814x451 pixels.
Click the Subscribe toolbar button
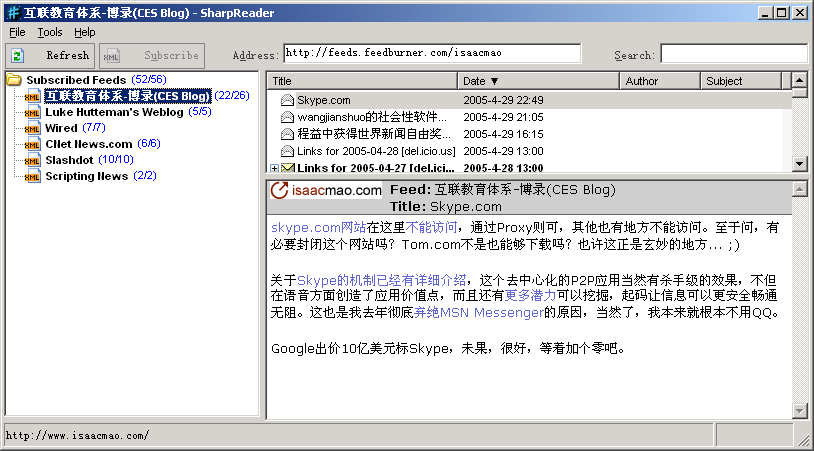[x=152, y=56]
